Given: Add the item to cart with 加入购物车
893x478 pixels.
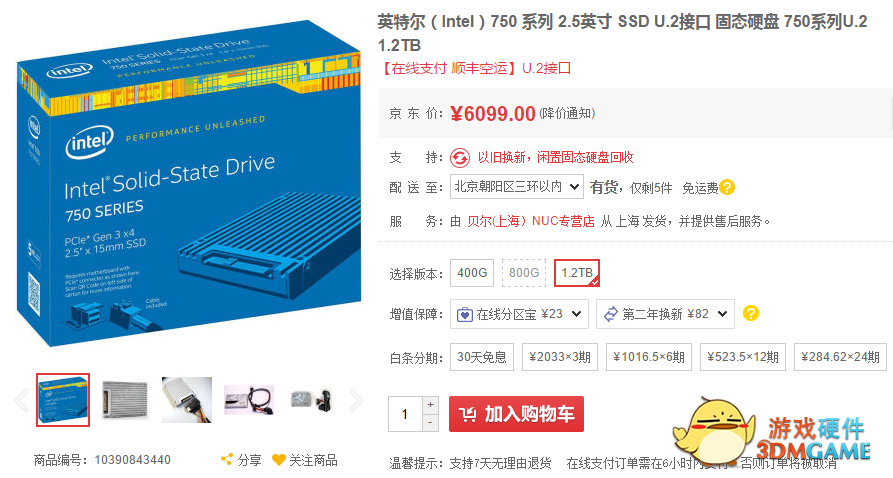Looking at the screenshot, I should [517, 414].
